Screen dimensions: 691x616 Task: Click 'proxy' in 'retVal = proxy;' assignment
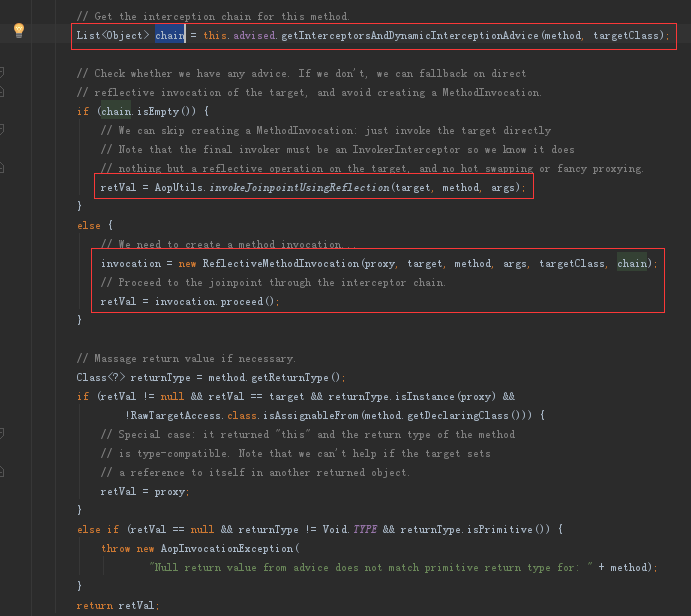click(x=169, y=492)
